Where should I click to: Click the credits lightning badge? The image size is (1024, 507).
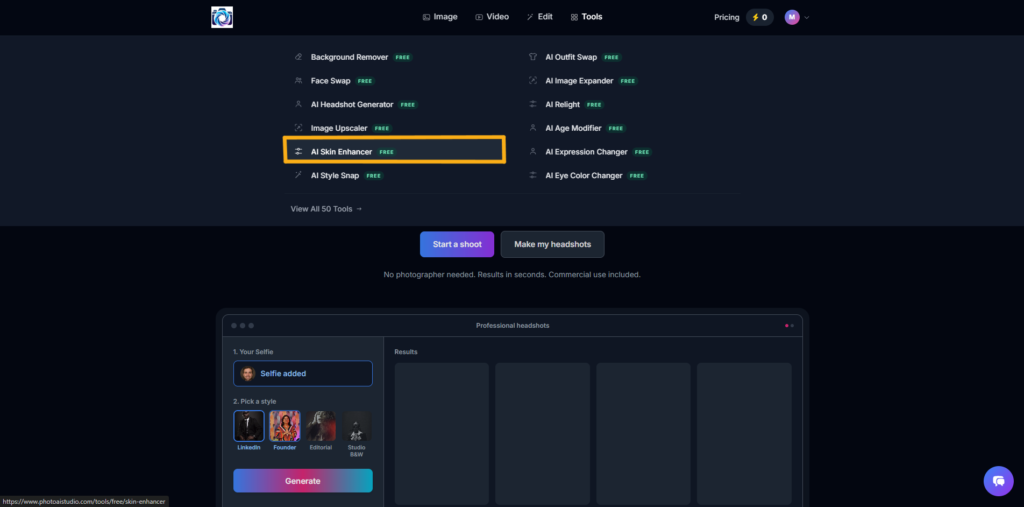760,18
